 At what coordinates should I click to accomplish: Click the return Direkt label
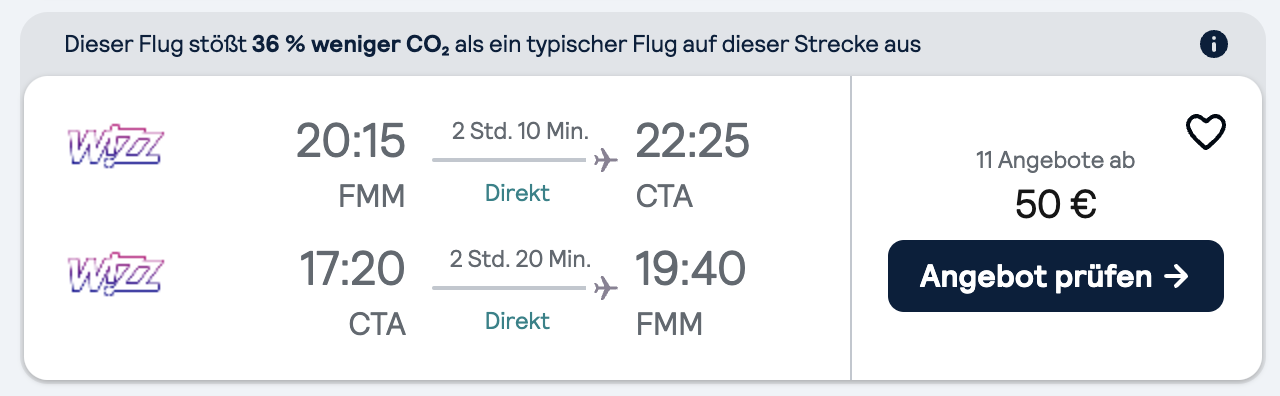517,321
